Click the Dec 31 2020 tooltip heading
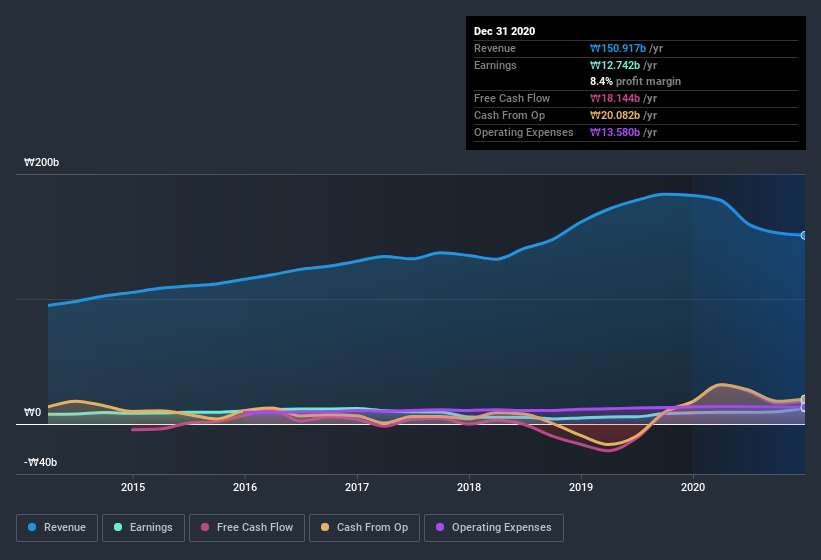Viewport: 821px width, 560px height. click(x=504, y=31)
